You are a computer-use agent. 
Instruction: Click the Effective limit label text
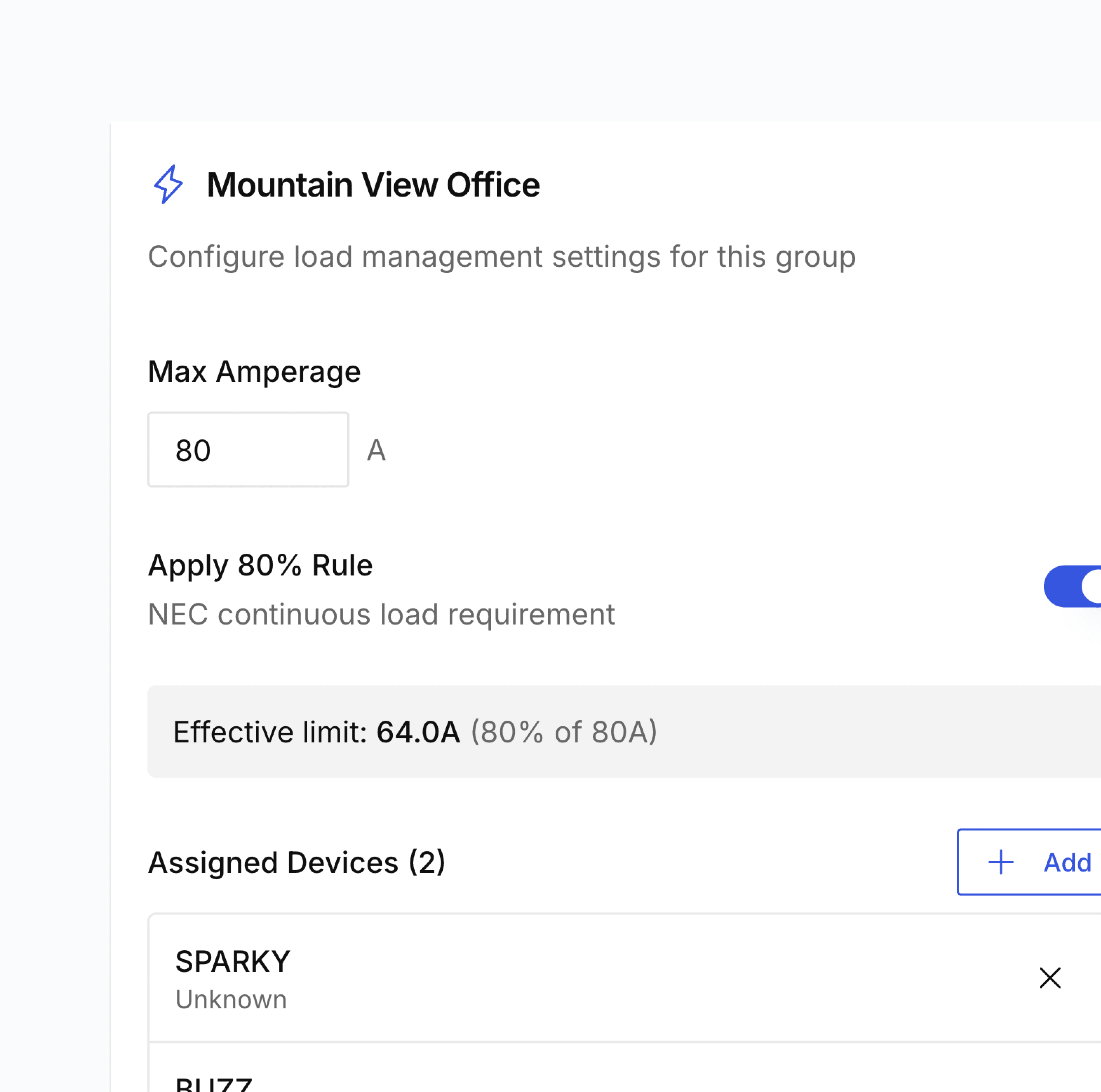(270, 732)
